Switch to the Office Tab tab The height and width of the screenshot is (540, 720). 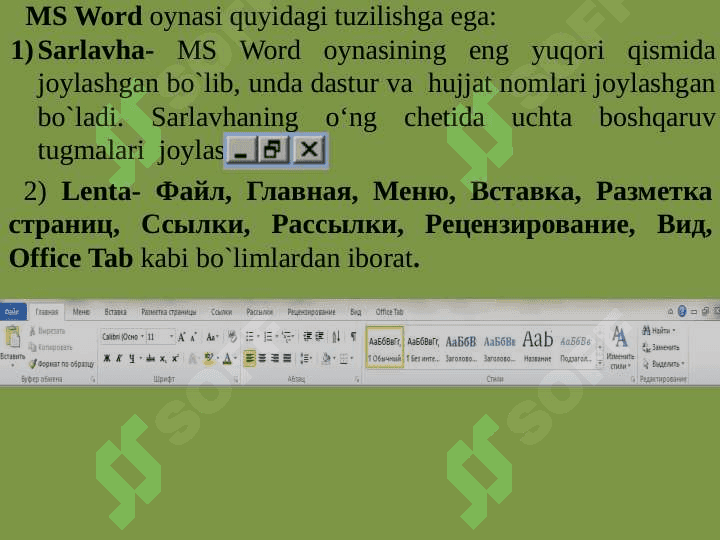pos(389,312)
